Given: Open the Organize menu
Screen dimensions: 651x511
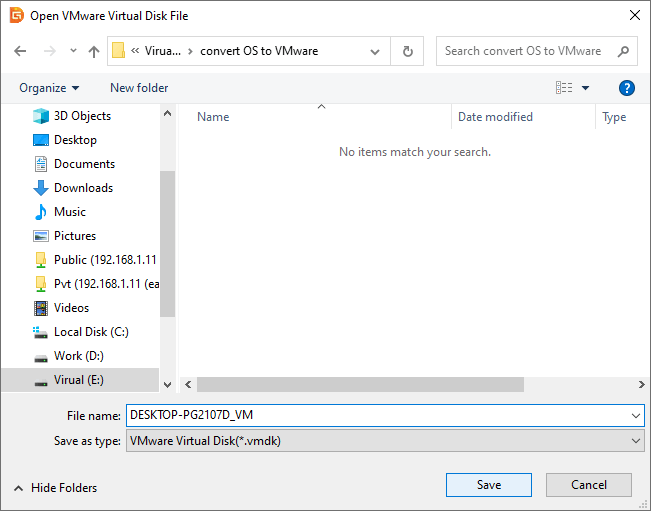Looking at the screenshot, I should 49,88.
